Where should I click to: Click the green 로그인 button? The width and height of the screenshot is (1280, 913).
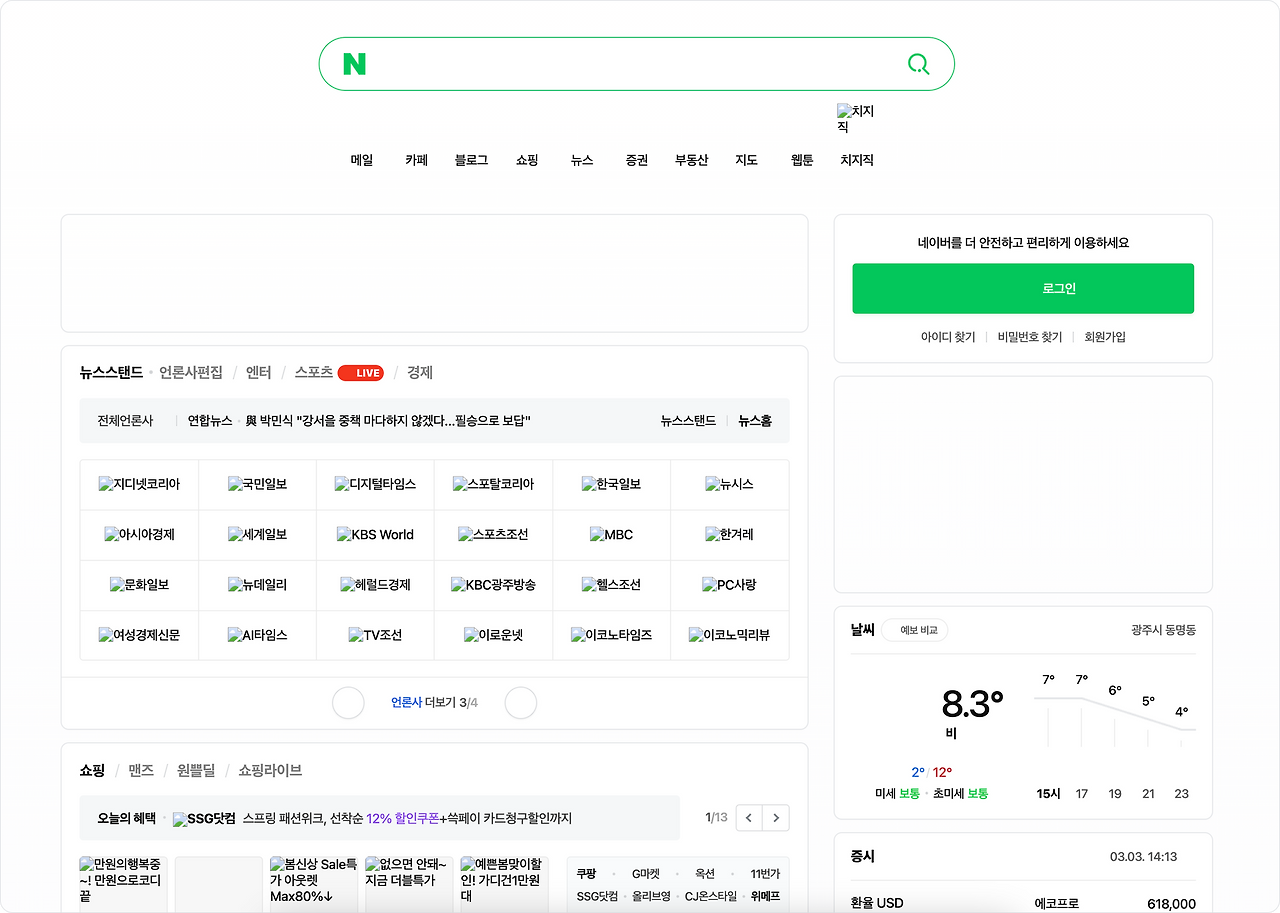[x=1023, y=288]
